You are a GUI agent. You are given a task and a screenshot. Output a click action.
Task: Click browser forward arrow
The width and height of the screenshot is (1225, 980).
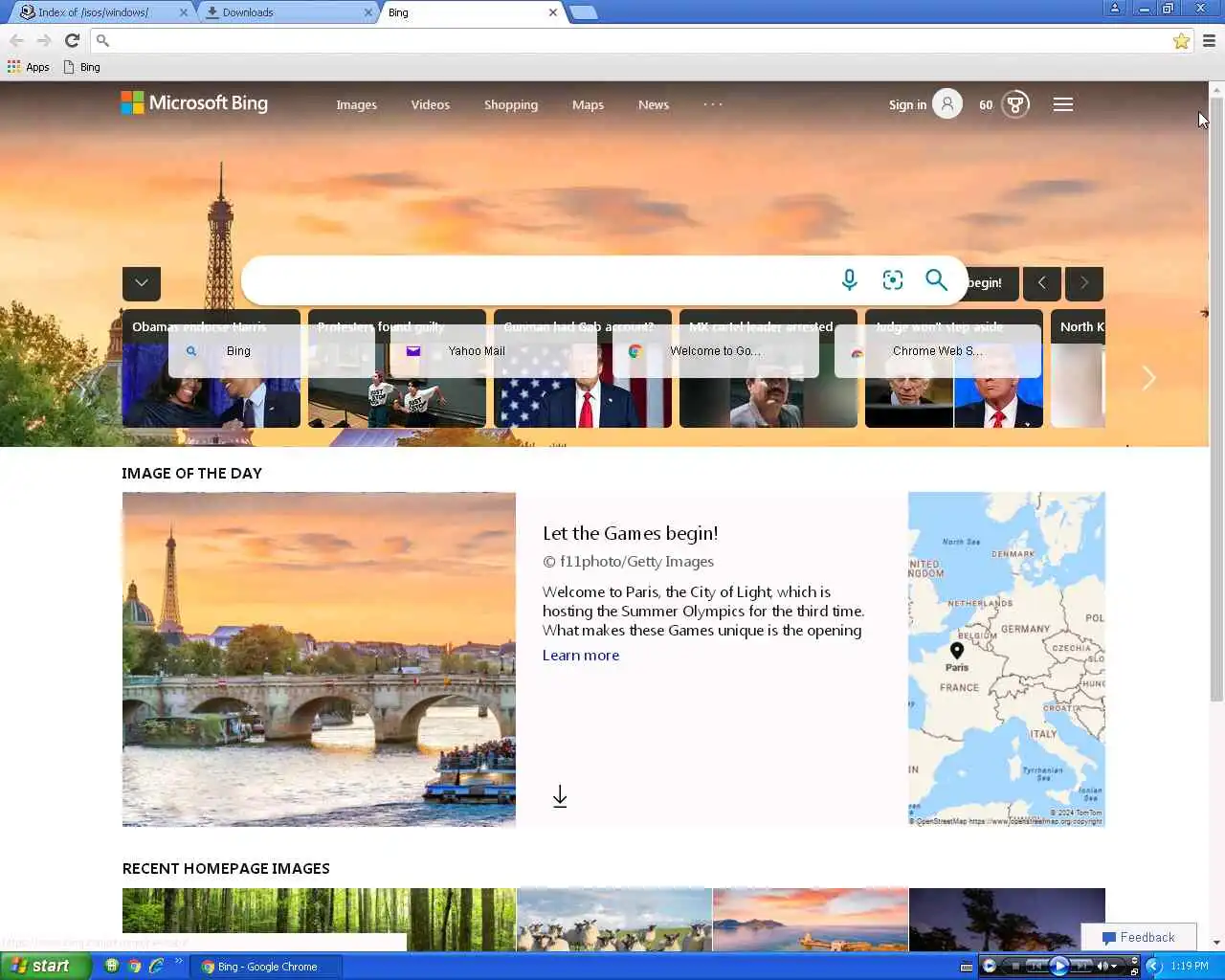pos(44,40)
